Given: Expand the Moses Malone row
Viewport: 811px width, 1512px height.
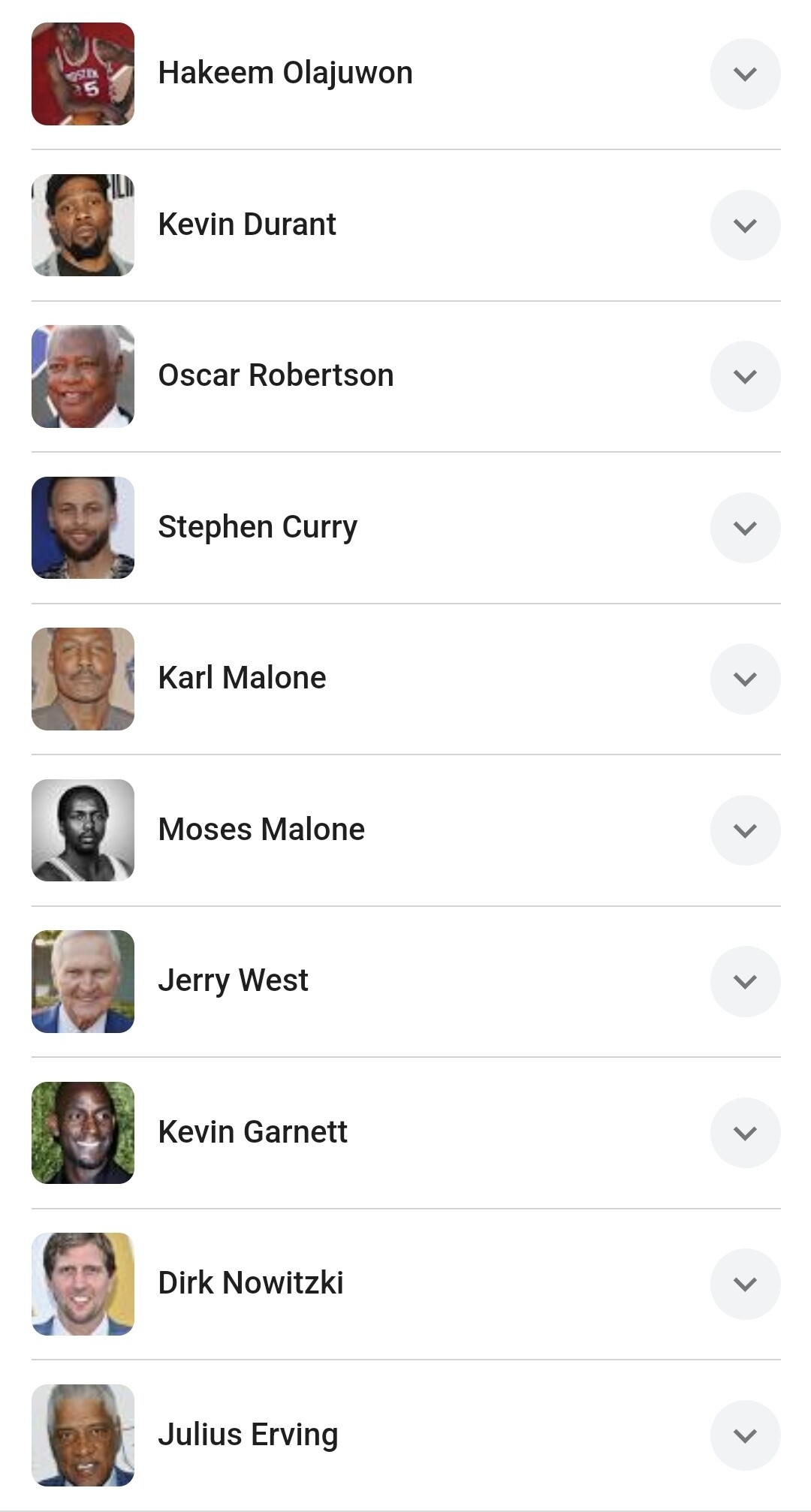Looking at the screenshot, I should point(745,830).
